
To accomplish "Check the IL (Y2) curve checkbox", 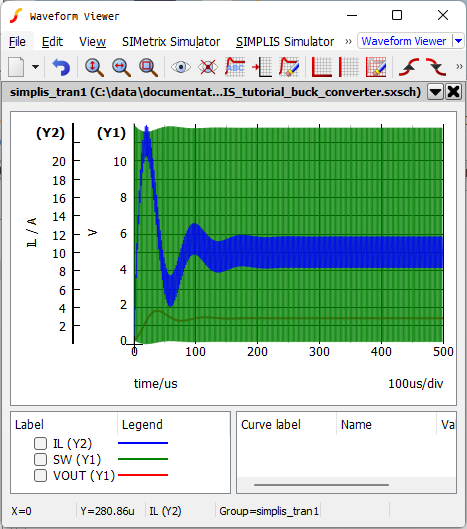I will click(x=40, y=443).
